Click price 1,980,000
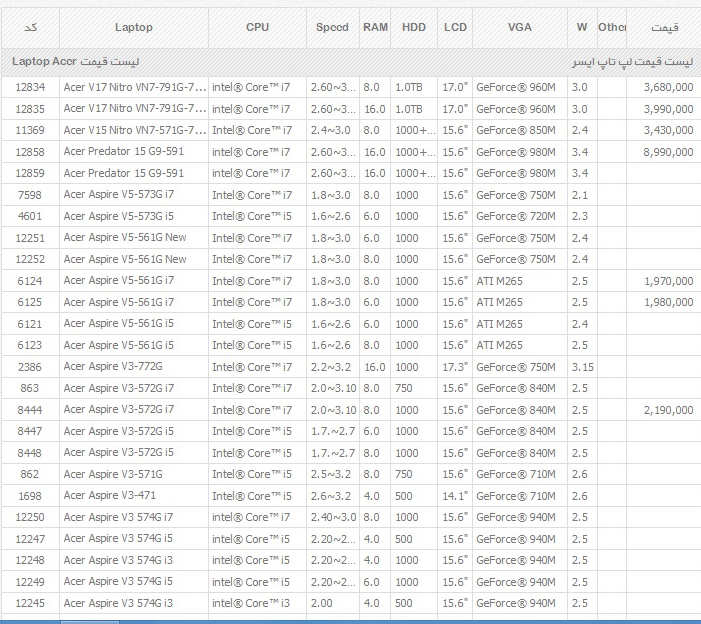This screenshot has height=624, width=701. 668,303
